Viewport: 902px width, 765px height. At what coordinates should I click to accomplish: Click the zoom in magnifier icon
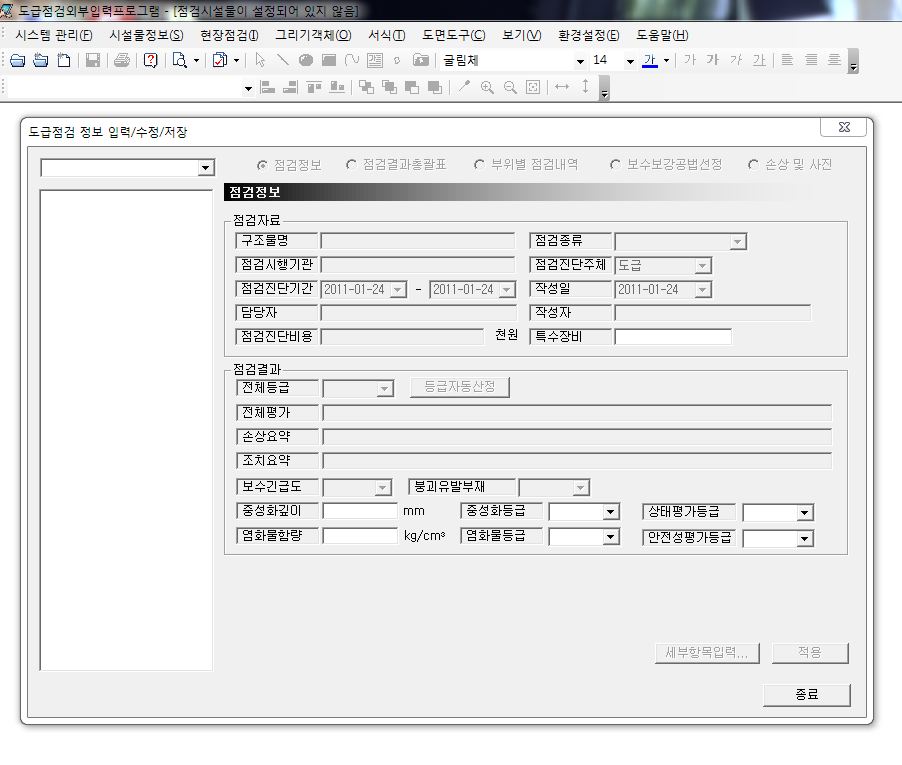click(487, 87)
